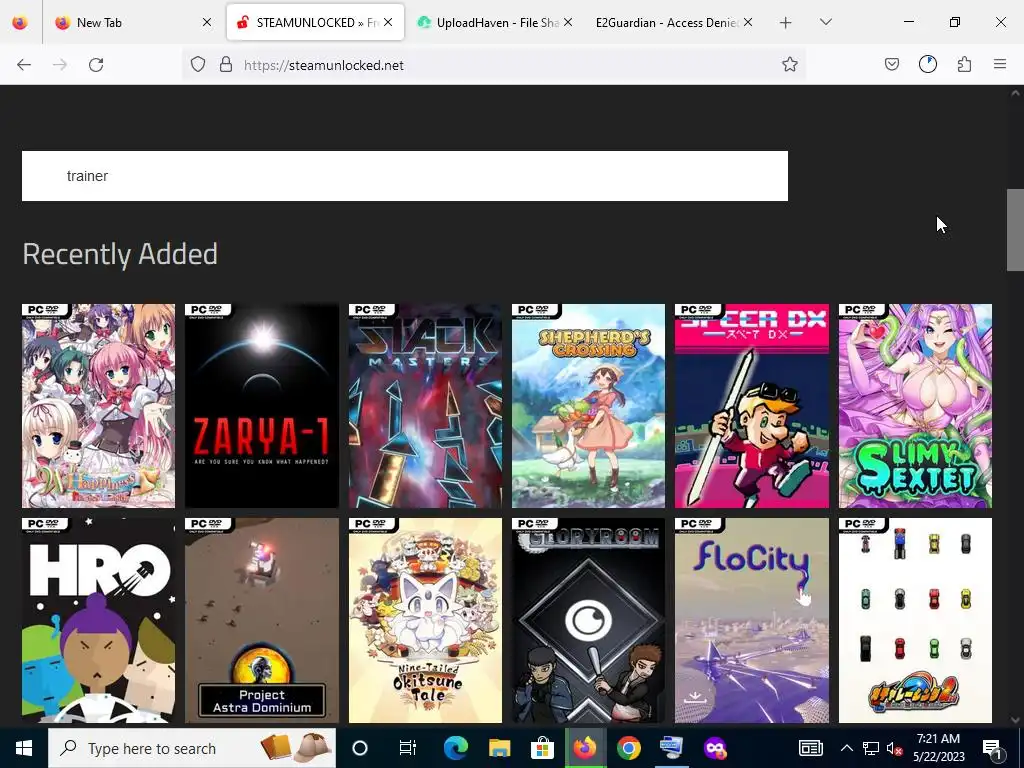1024x768 pixels.
Task: Close the E2Guardian tab
Action: [x=748, y=23]
